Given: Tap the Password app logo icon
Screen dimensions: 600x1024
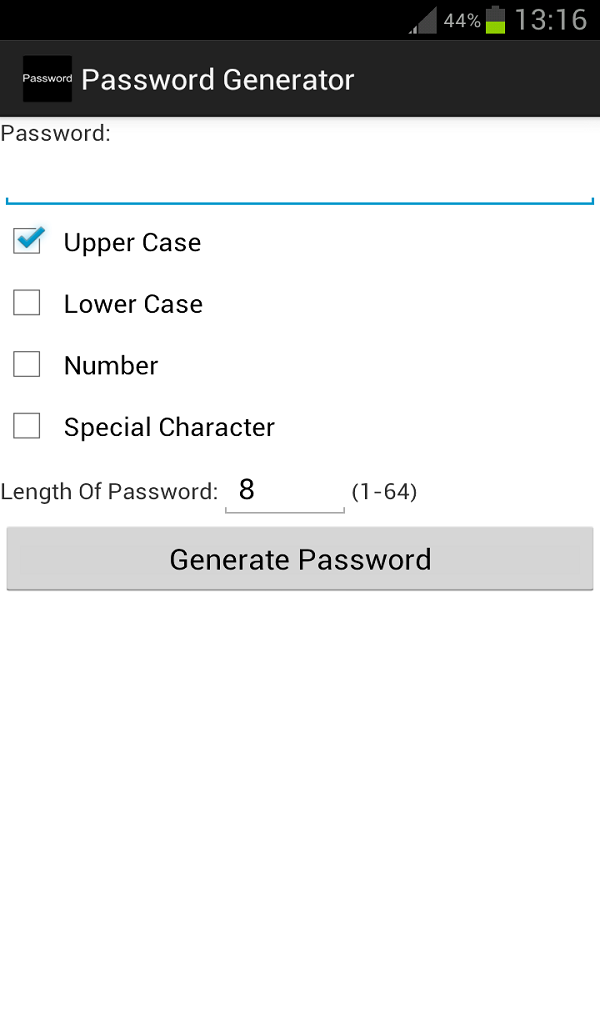Looking at the screenshot, I should click(47, 78).
